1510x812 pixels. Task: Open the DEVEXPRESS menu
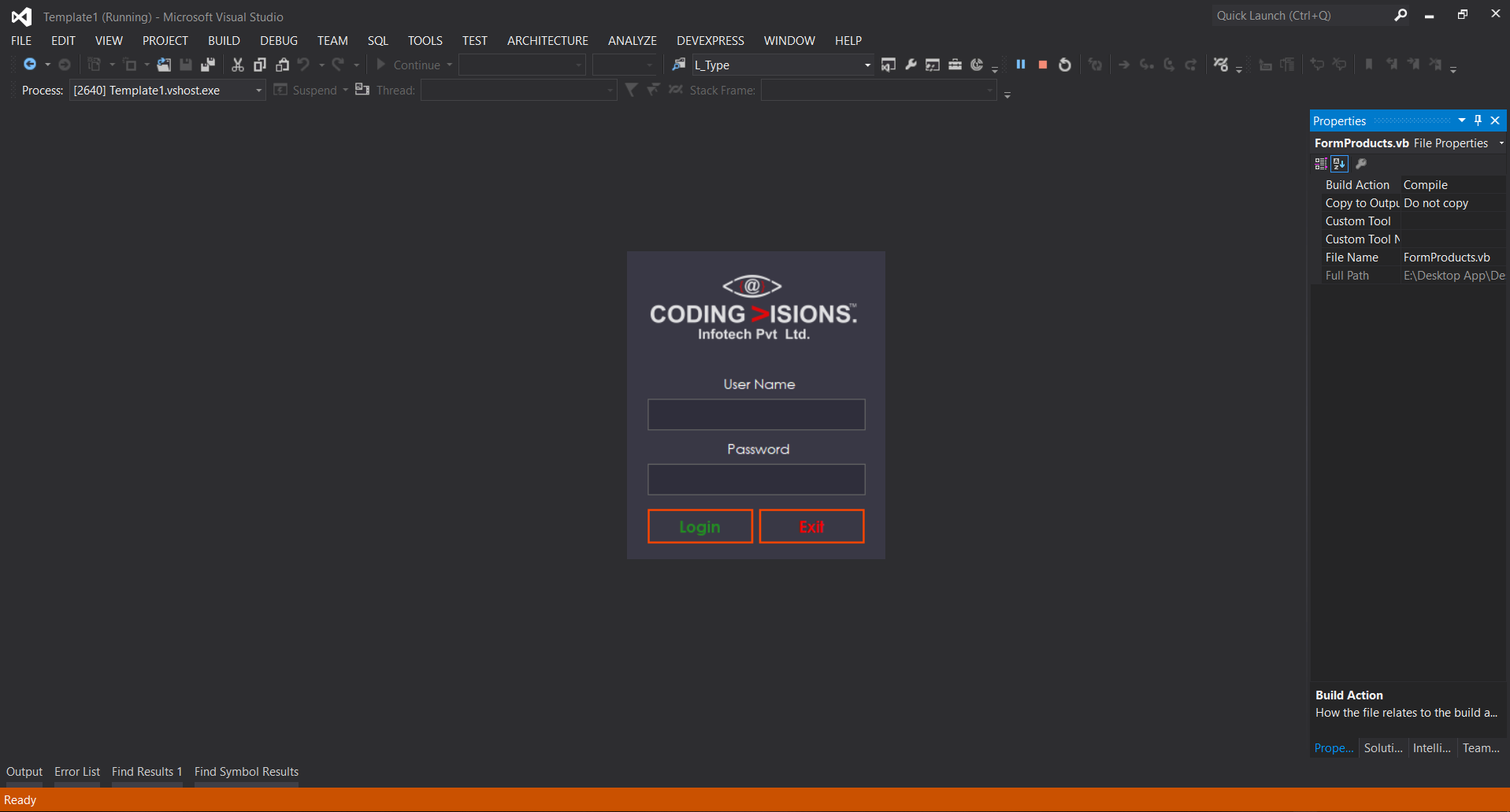pos(710,40)
